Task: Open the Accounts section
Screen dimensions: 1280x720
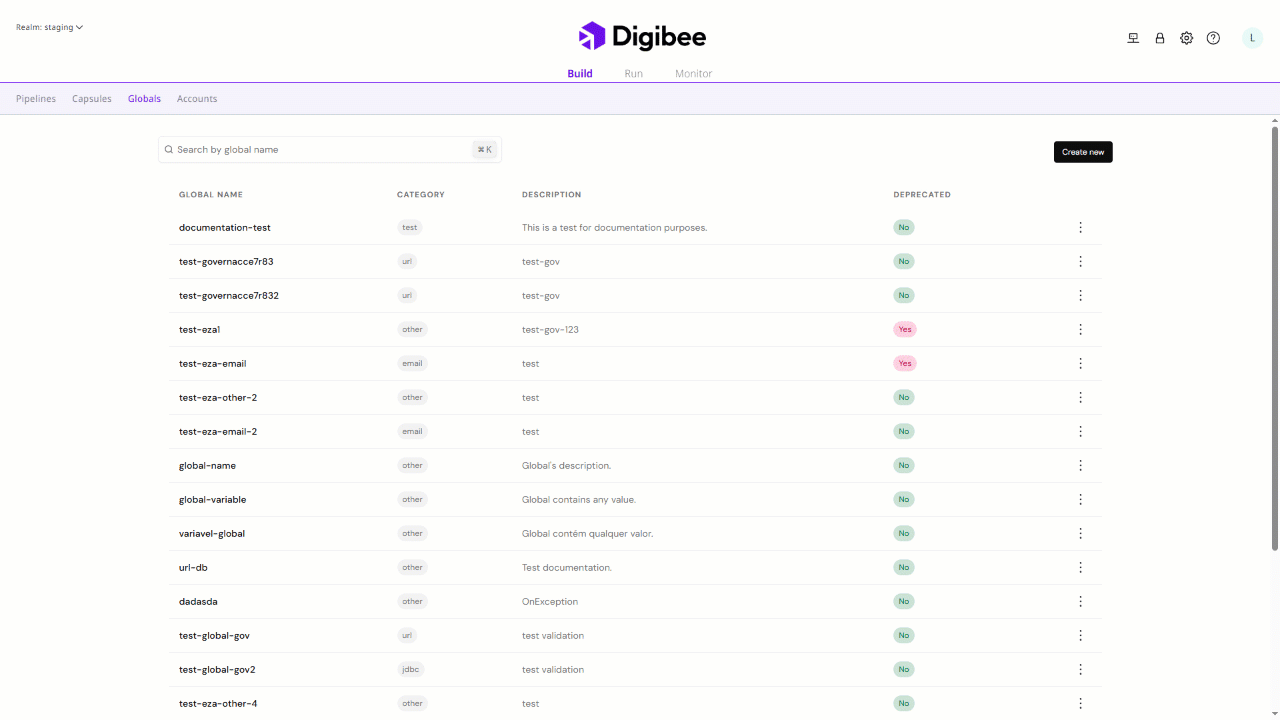Action: pyautogui.click(x=197, y=99)
